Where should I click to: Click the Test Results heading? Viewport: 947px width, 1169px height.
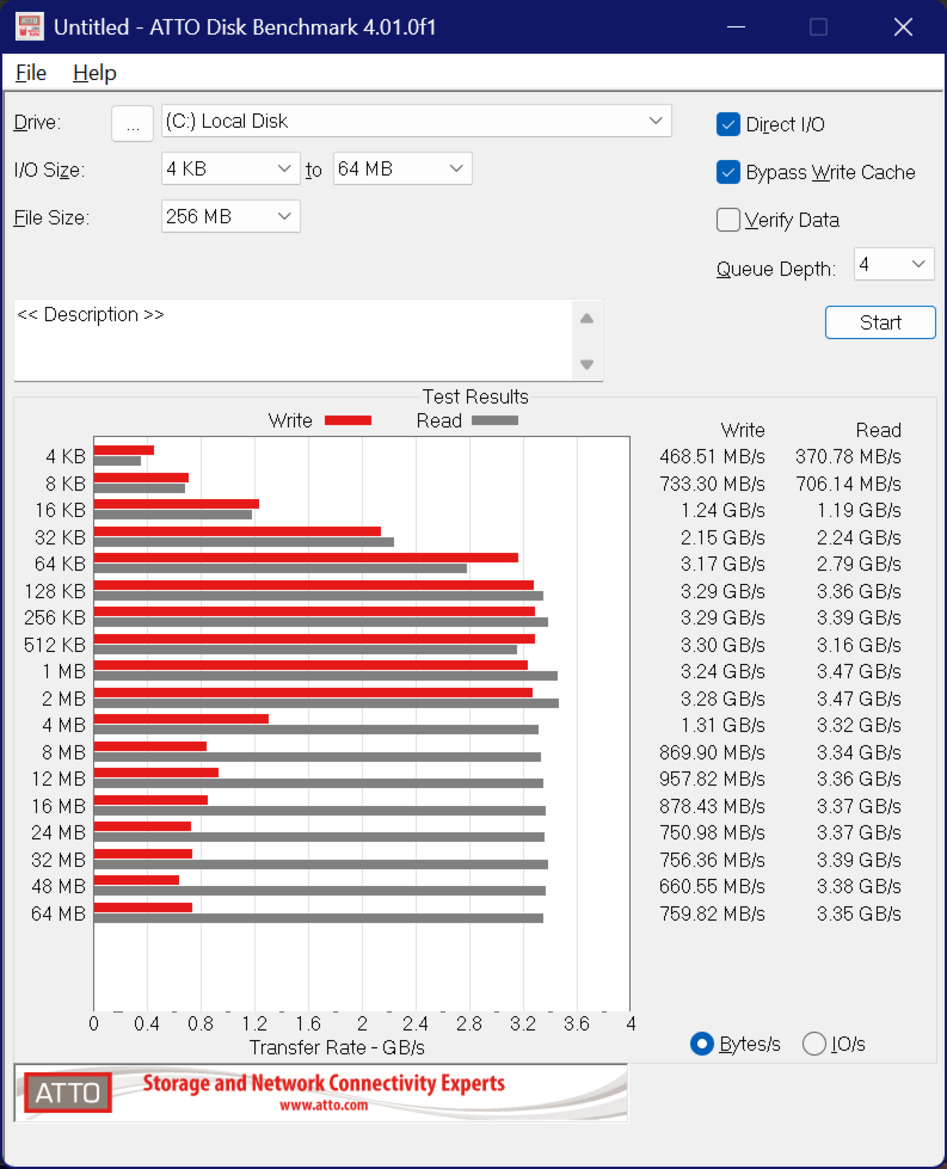[475, 397]
